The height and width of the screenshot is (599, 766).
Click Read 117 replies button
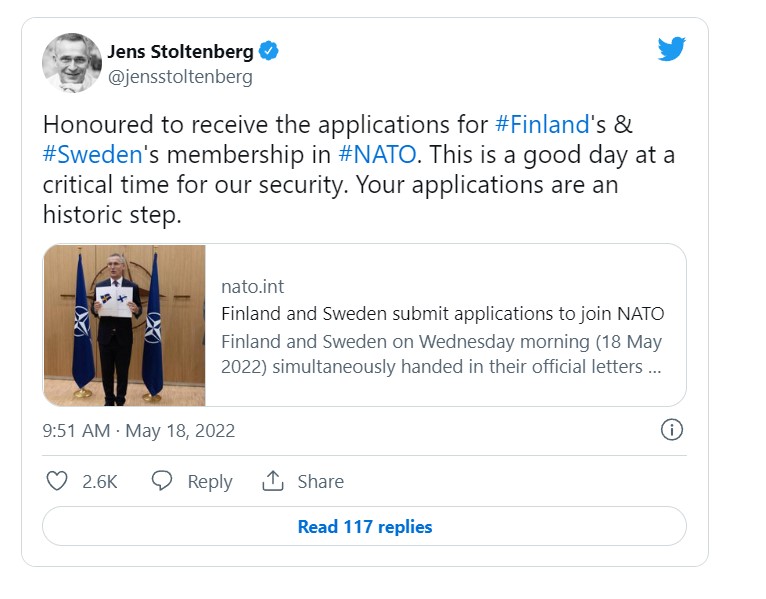(364, 526)
